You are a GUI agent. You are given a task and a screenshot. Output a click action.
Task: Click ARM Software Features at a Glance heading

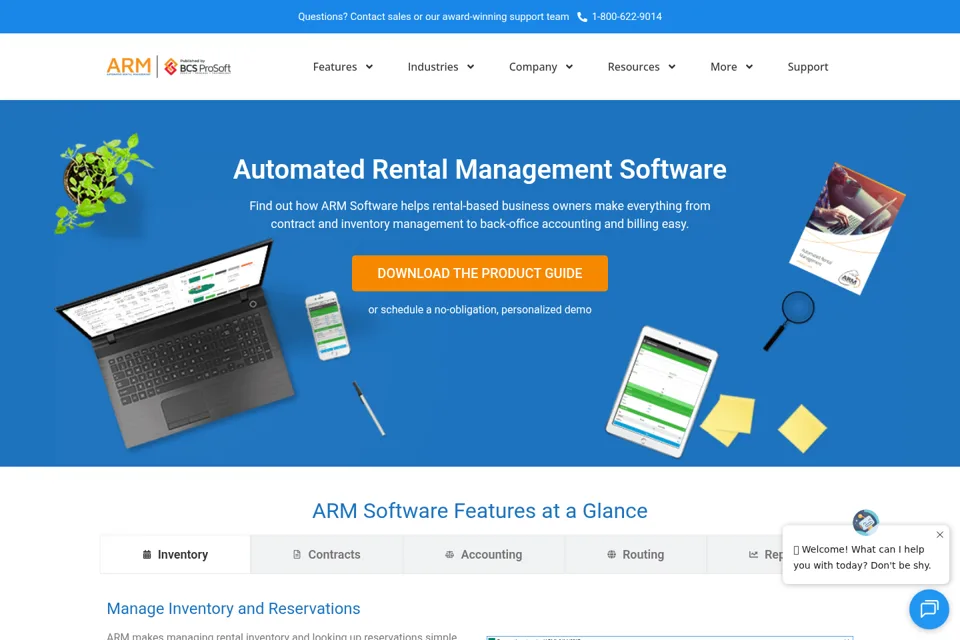tap(479, 511)
